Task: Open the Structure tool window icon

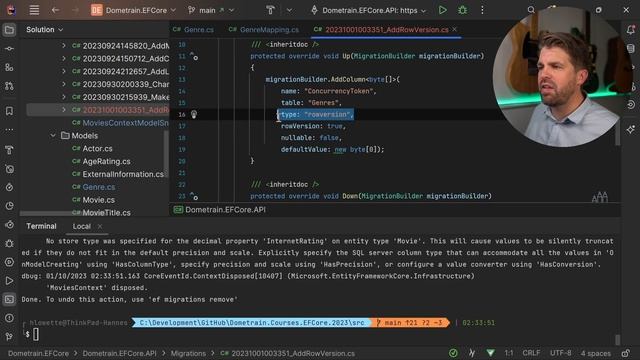Action: tap(9, 67)
